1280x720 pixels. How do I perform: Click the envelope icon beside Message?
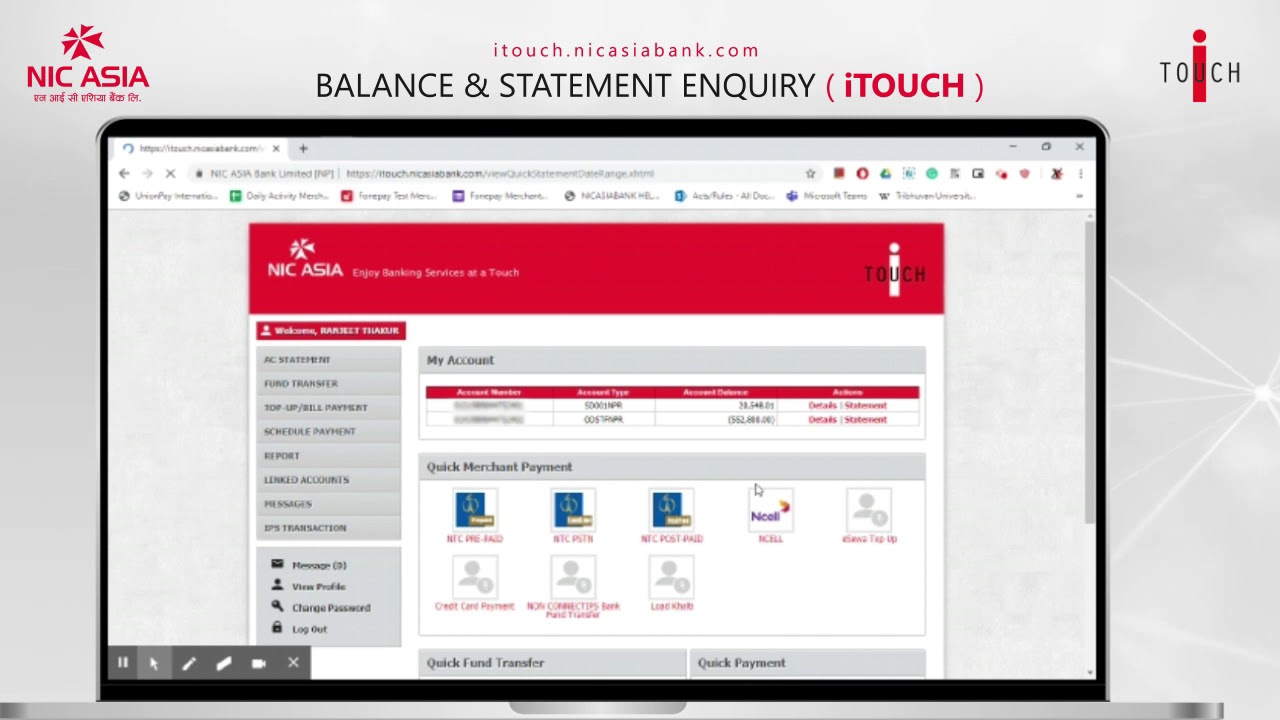tap(277, 564)
